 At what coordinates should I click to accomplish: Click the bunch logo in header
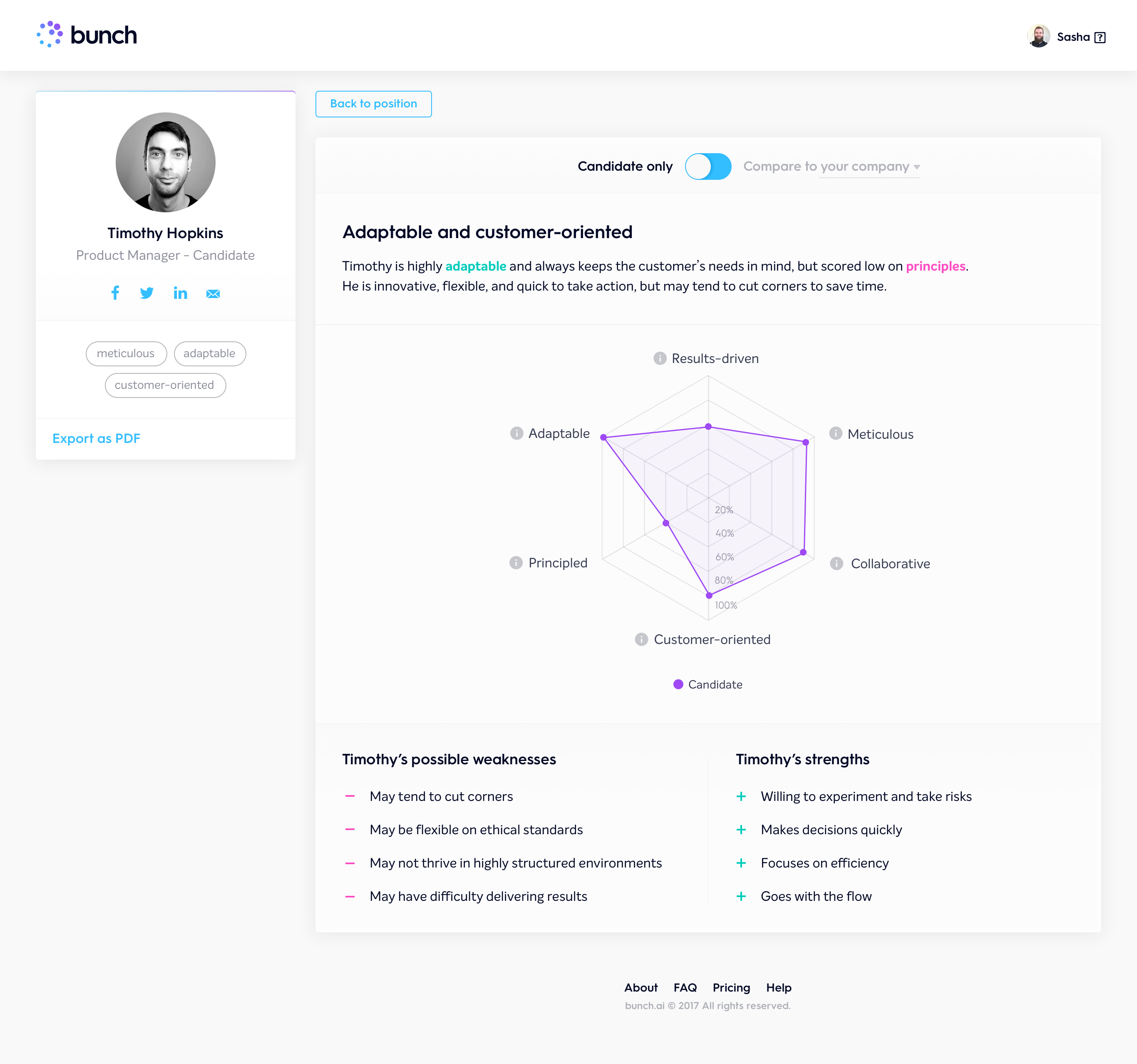(87, 35)
